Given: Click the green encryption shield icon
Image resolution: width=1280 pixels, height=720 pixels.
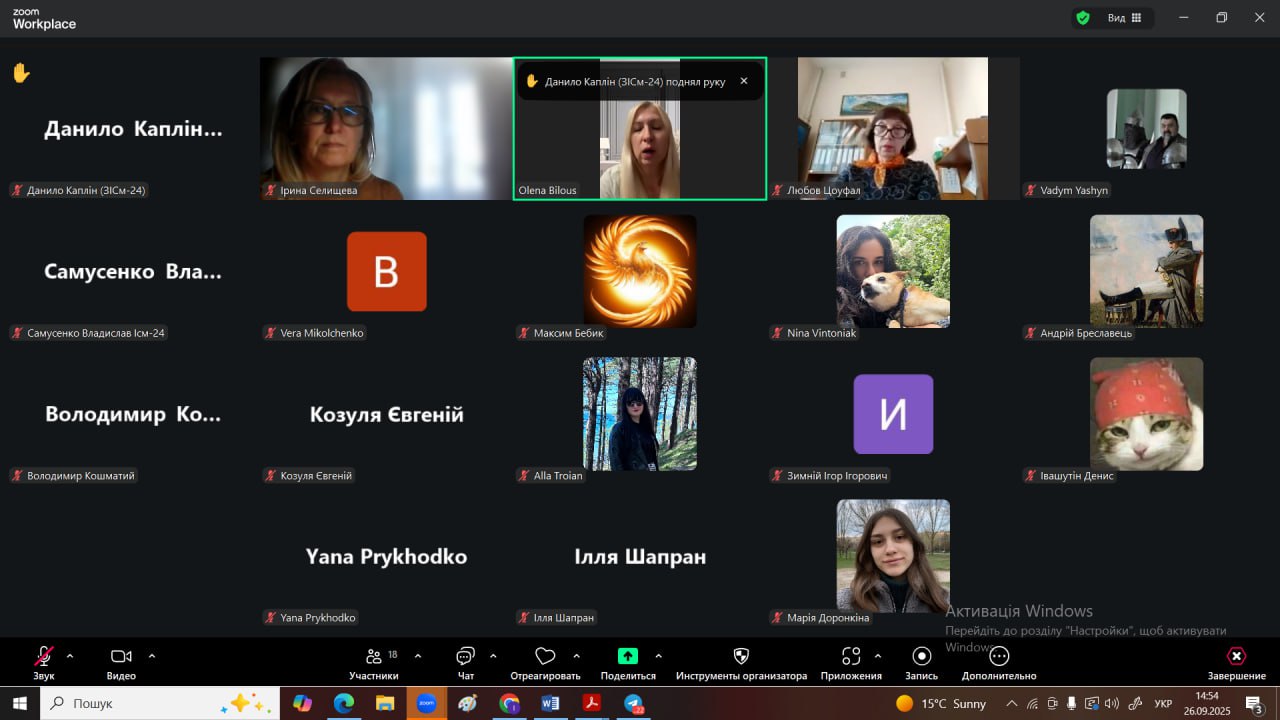Looking at the screenshot, I should point(1083,18).
